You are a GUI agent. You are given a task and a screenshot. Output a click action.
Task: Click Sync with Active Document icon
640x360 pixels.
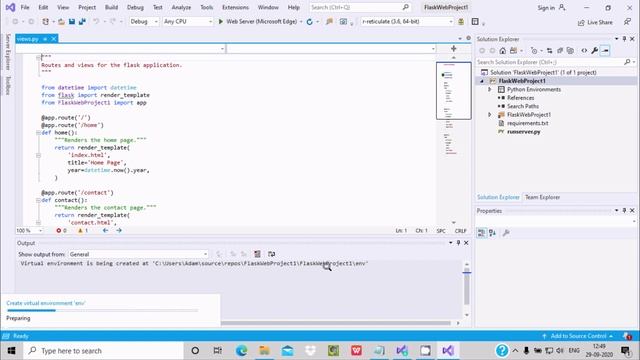(x=549, y=51)
